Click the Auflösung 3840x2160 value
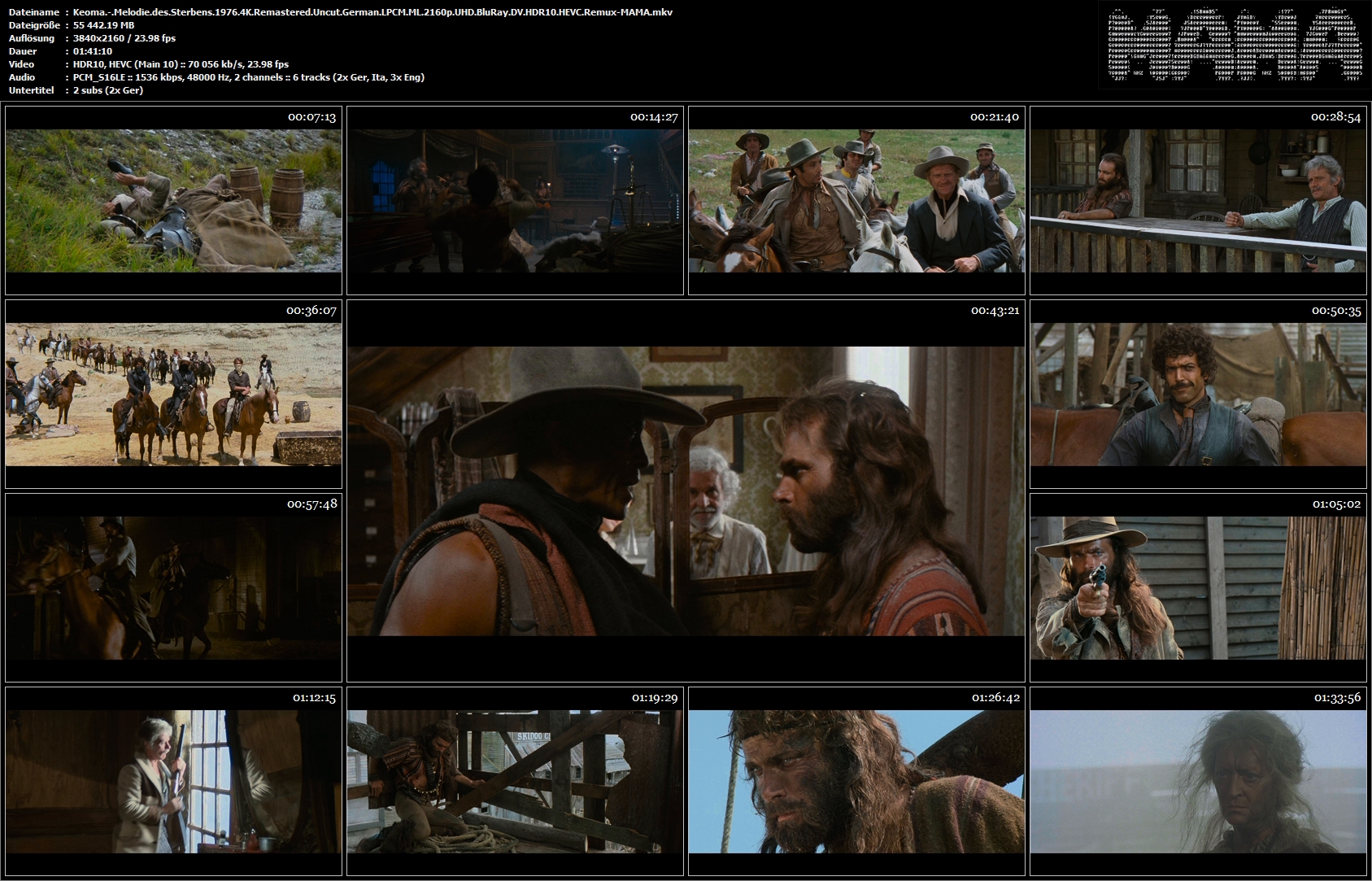Viewport: 1372px width, 881px height. 124,38
